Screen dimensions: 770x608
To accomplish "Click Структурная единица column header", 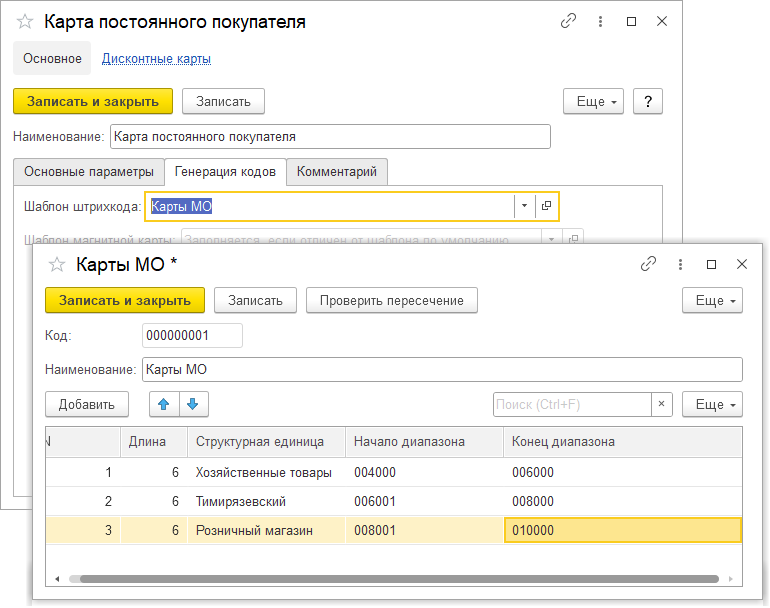I will (x=266, y=442).
